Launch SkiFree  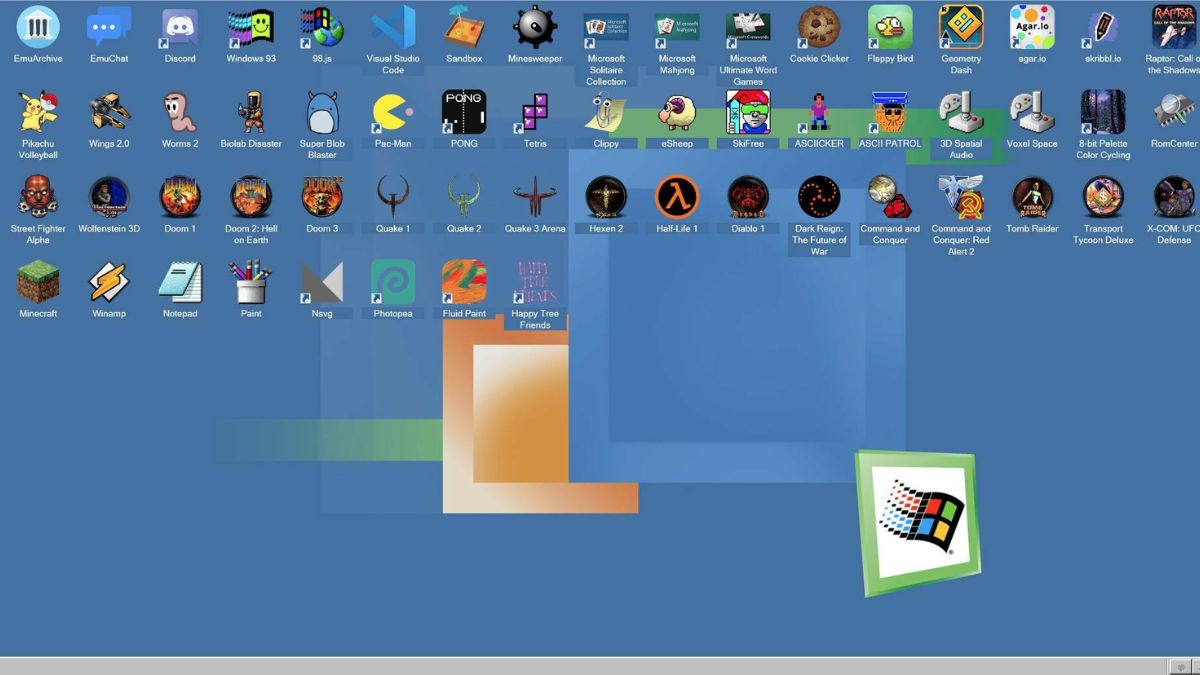tap(748, 112)
